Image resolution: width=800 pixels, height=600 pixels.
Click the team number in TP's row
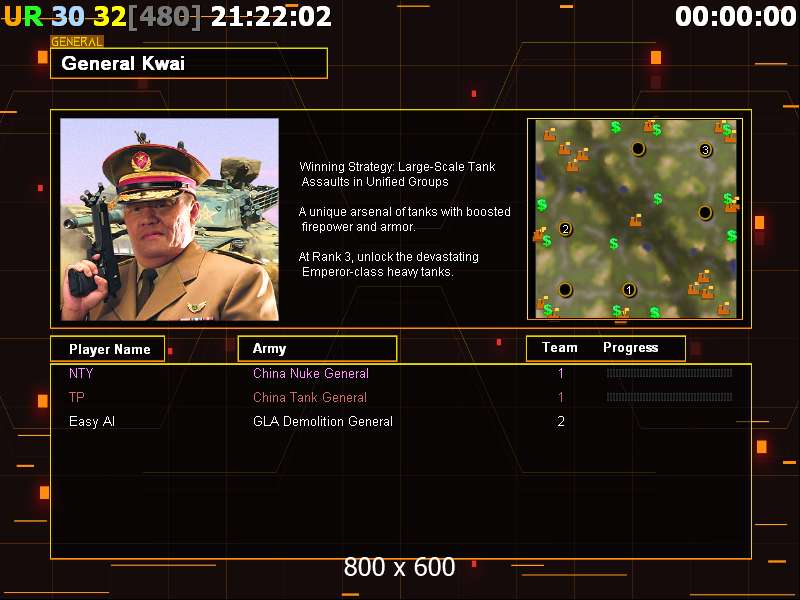coord(561,397)
